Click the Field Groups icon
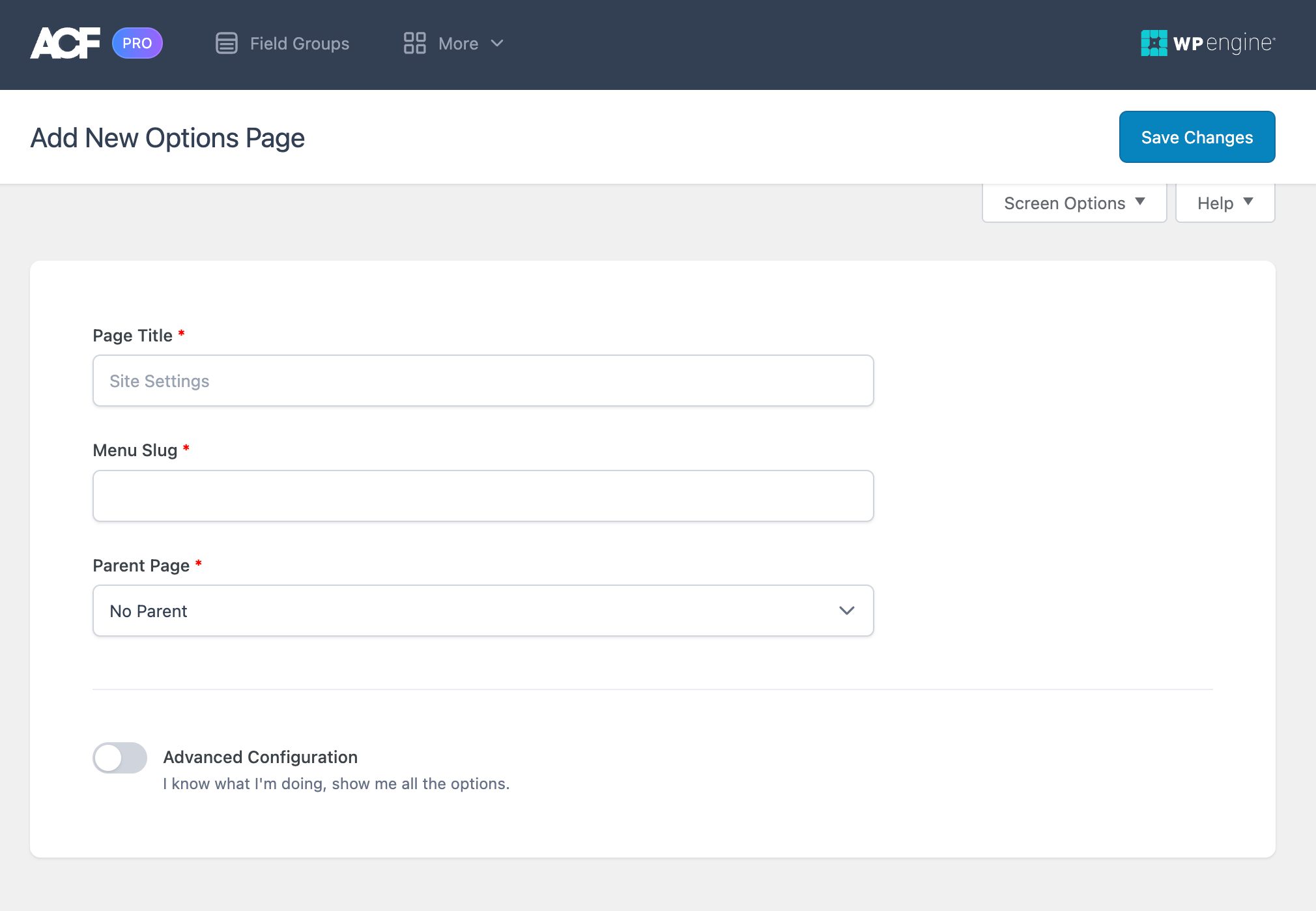The height and width of the screenshot is (911, 1316). 226,44
